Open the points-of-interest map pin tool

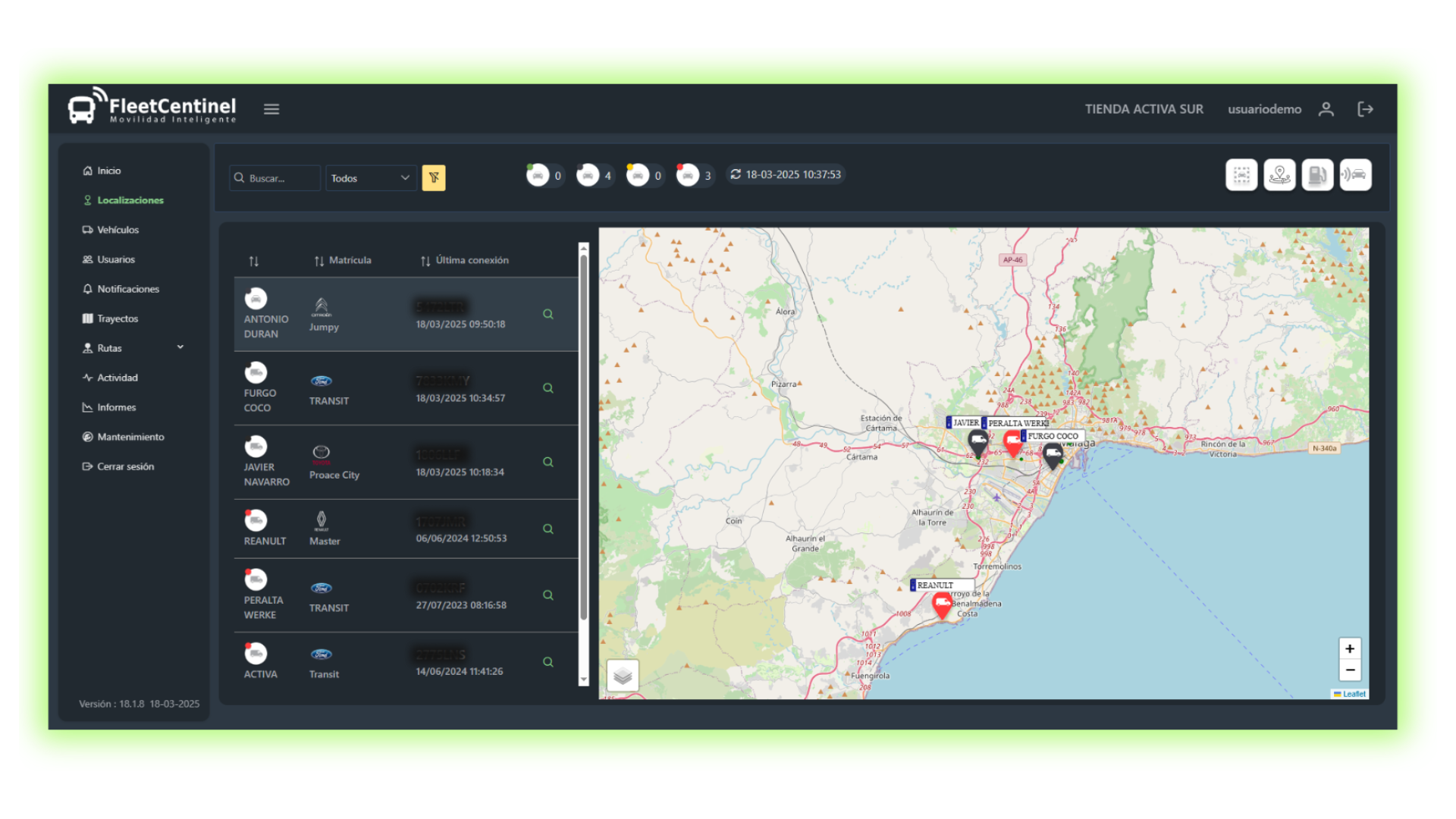pyautogui.click(x=1279, y=175)
